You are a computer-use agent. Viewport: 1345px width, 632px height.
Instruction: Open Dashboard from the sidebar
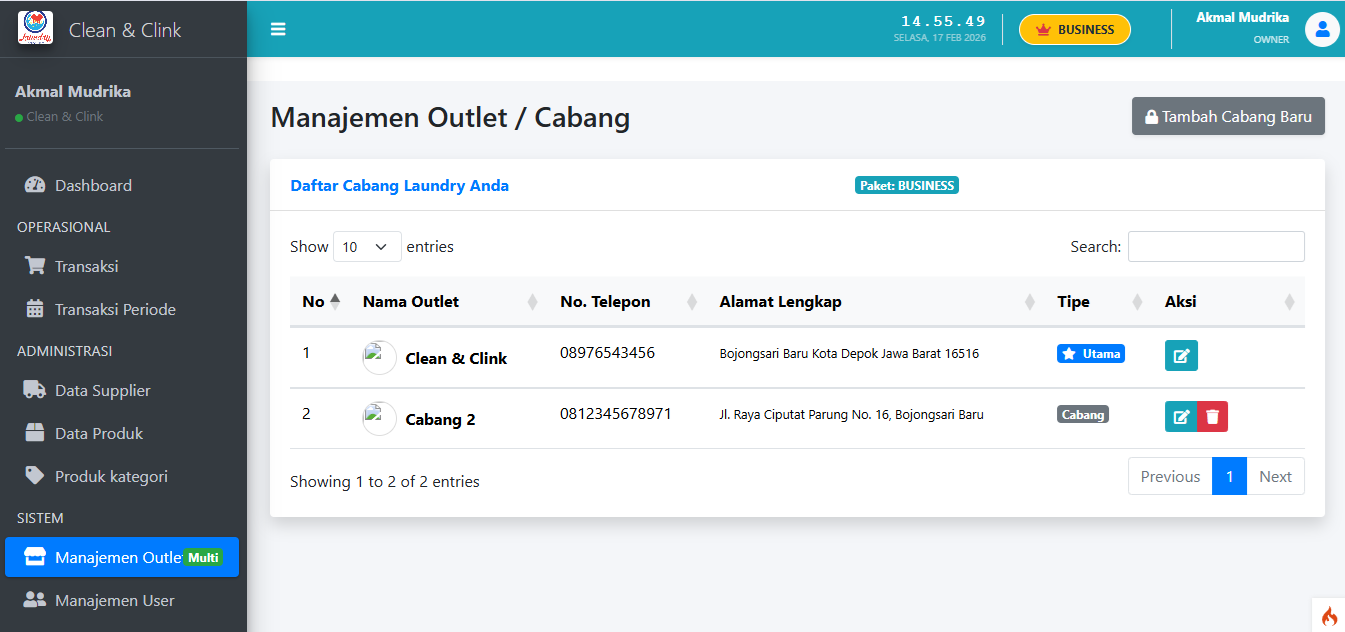tap(93, 185)
